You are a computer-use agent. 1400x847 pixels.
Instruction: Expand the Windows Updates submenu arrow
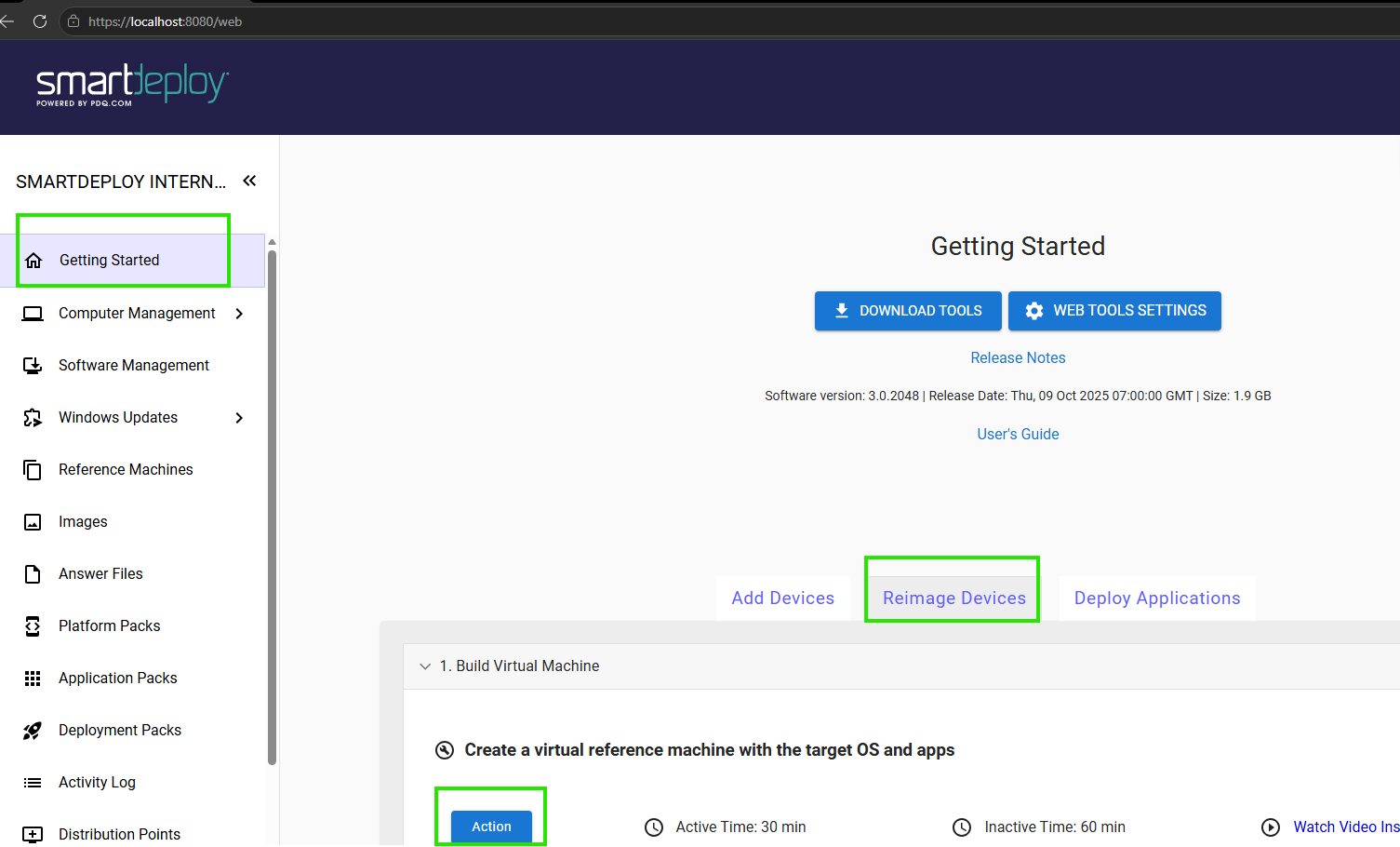(x=240, y=418)
